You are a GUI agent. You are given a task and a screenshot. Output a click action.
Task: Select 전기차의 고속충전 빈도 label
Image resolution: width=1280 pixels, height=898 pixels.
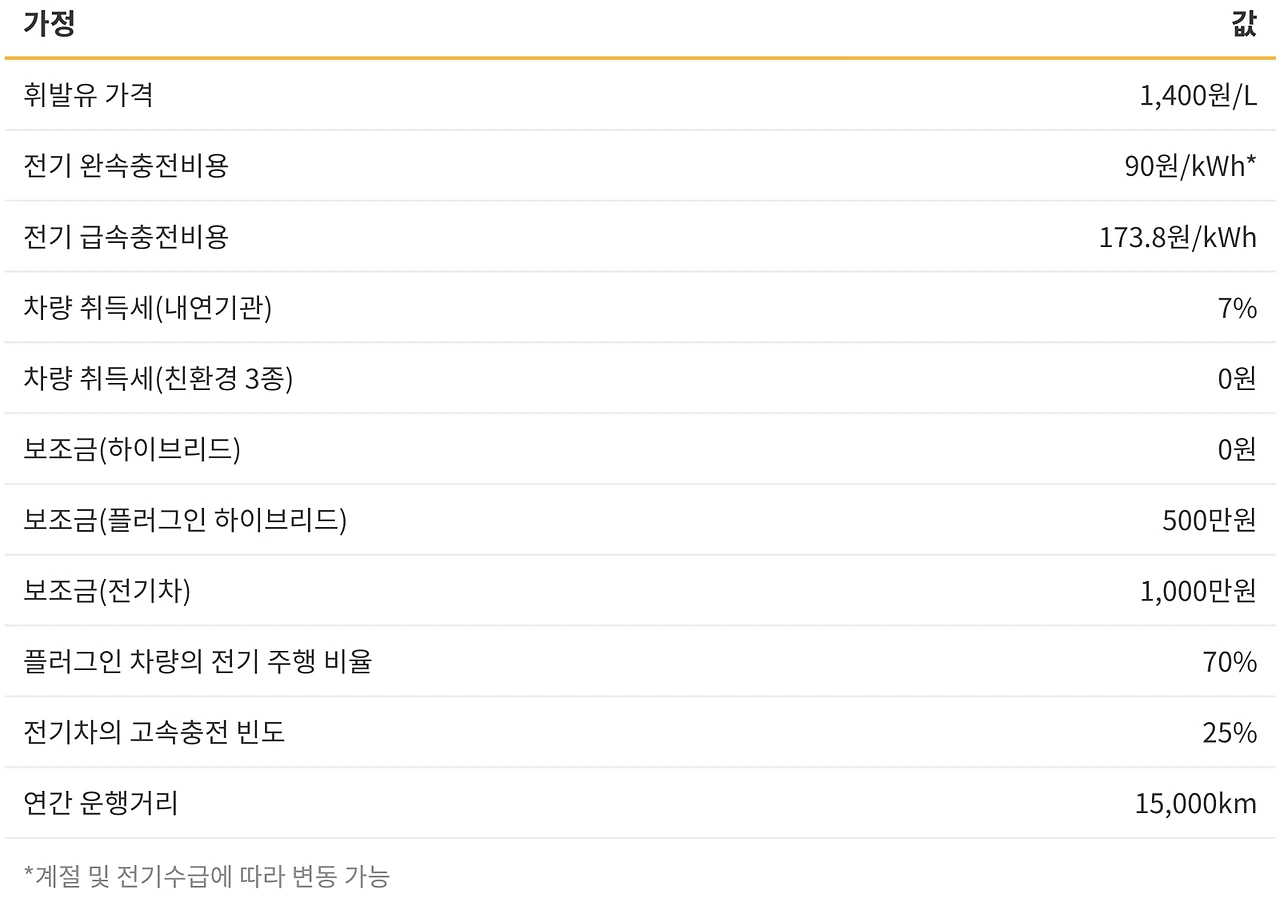154,733
